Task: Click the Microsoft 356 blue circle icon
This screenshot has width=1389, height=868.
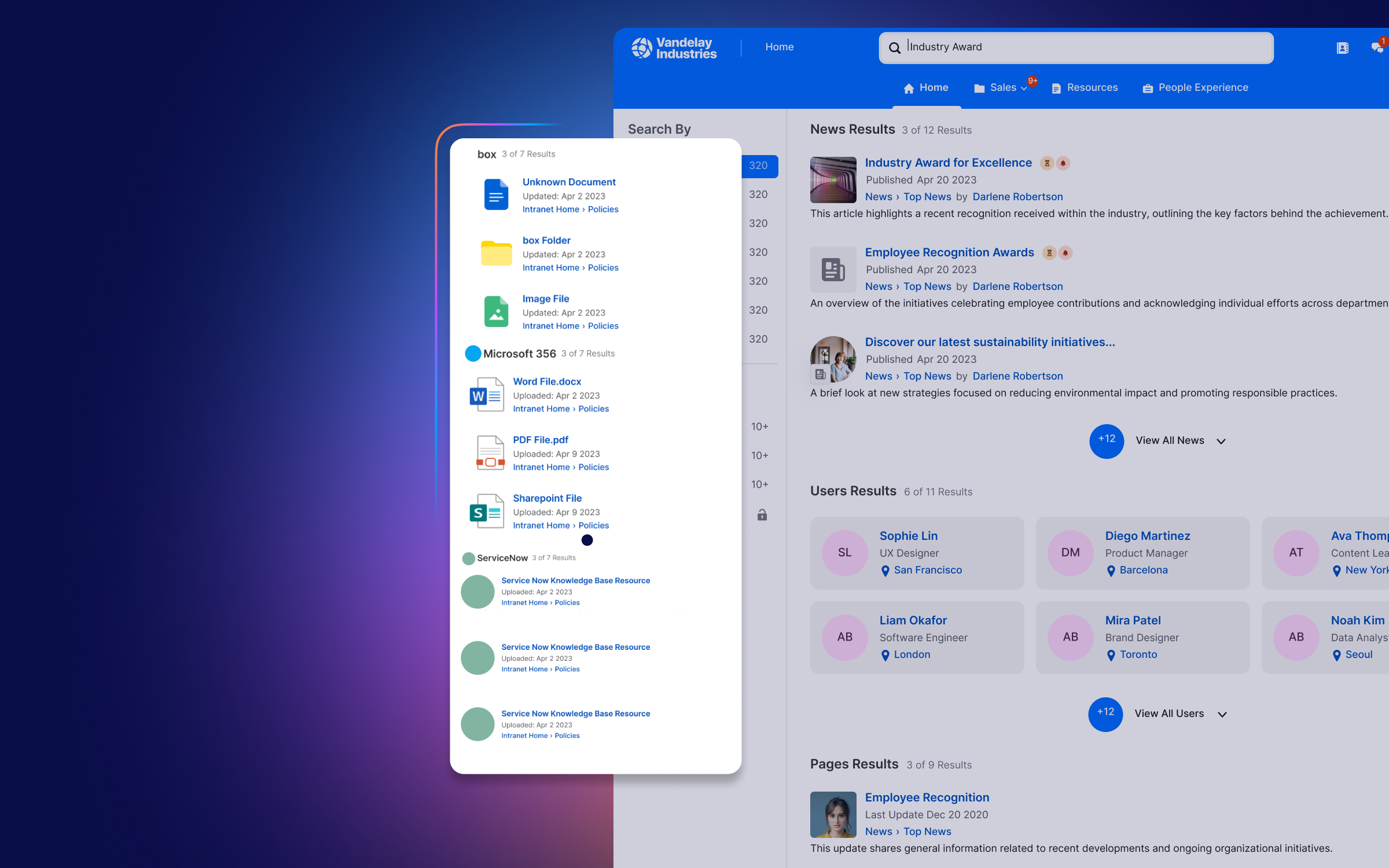Action: tap(473, 354)
